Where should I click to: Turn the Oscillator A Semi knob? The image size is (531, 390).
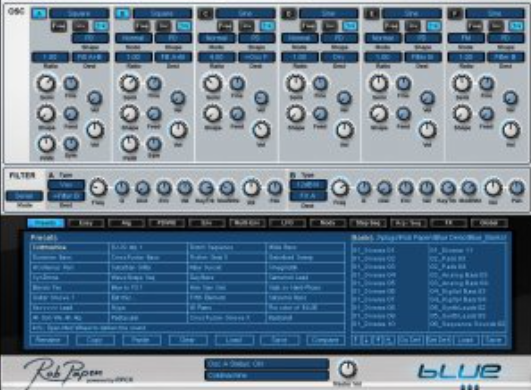point(46,83)
